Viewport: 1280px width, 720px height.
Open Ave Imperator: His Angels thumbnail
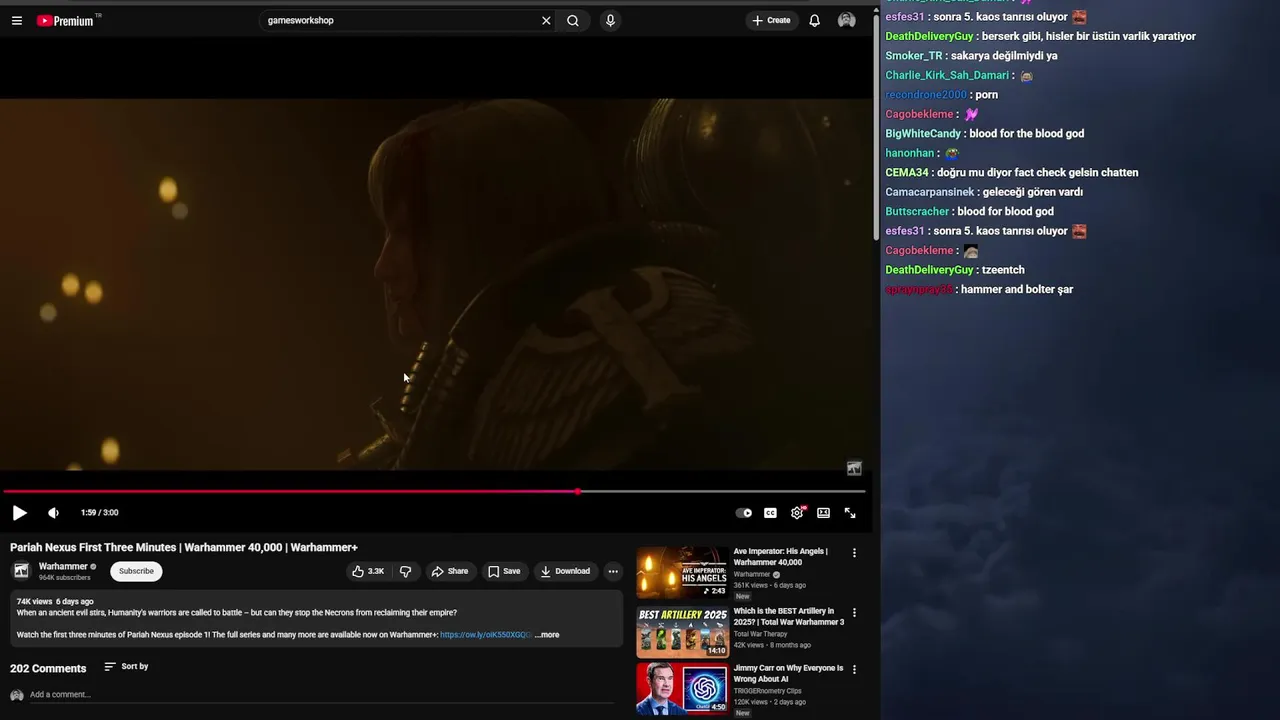[682, 572]
